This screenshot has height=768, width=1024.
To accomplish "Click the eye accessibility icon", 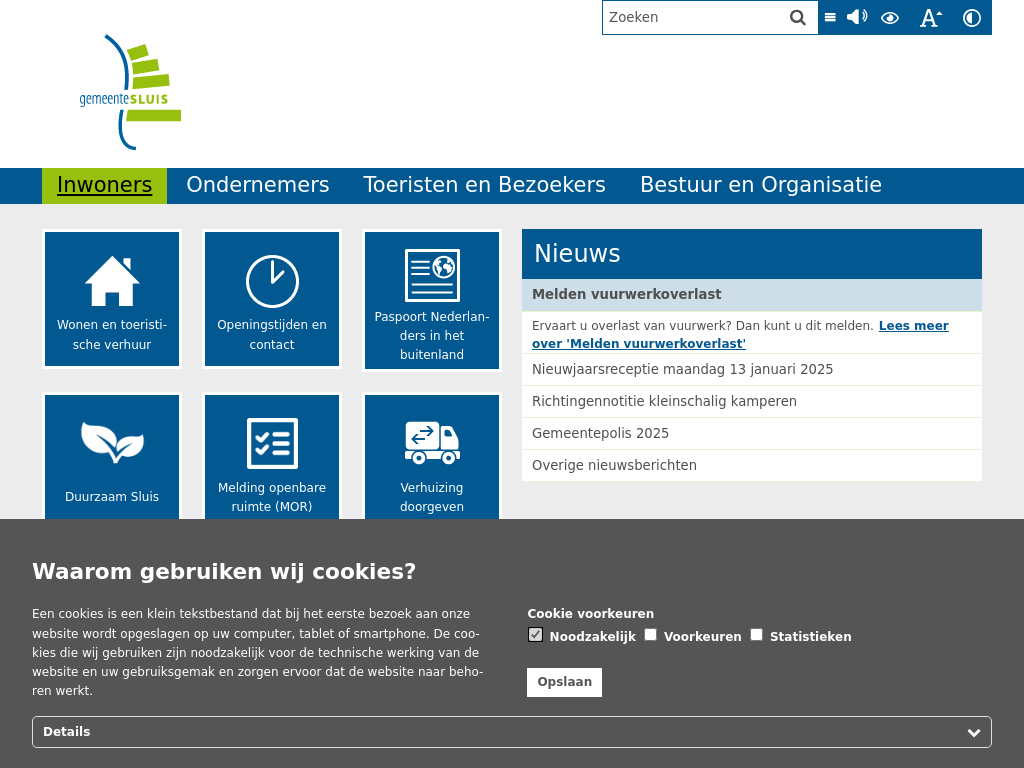I will pyautogui.click(x=890, y=18).
